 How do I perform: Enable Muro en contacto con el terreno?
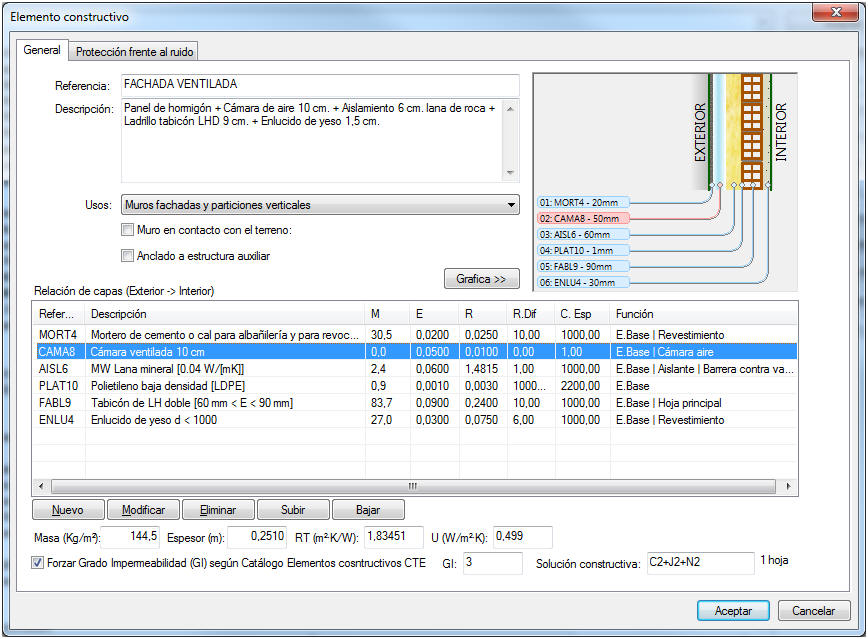127,230
